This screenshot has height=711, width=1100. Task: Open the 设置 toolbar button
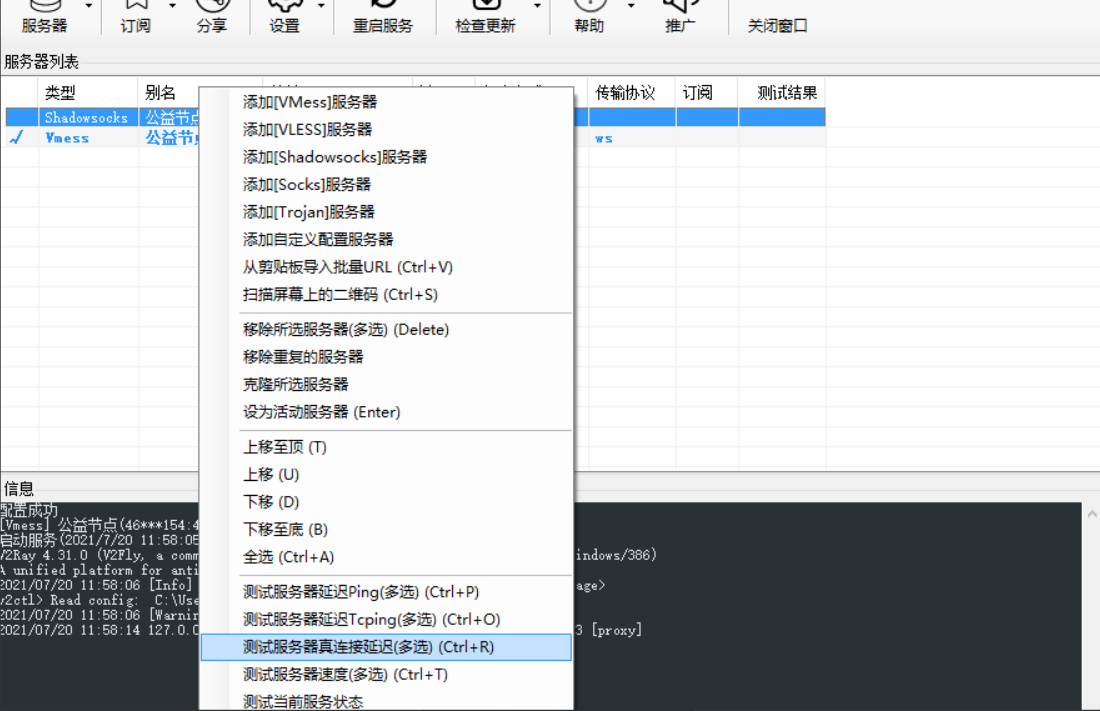[284, 18]
